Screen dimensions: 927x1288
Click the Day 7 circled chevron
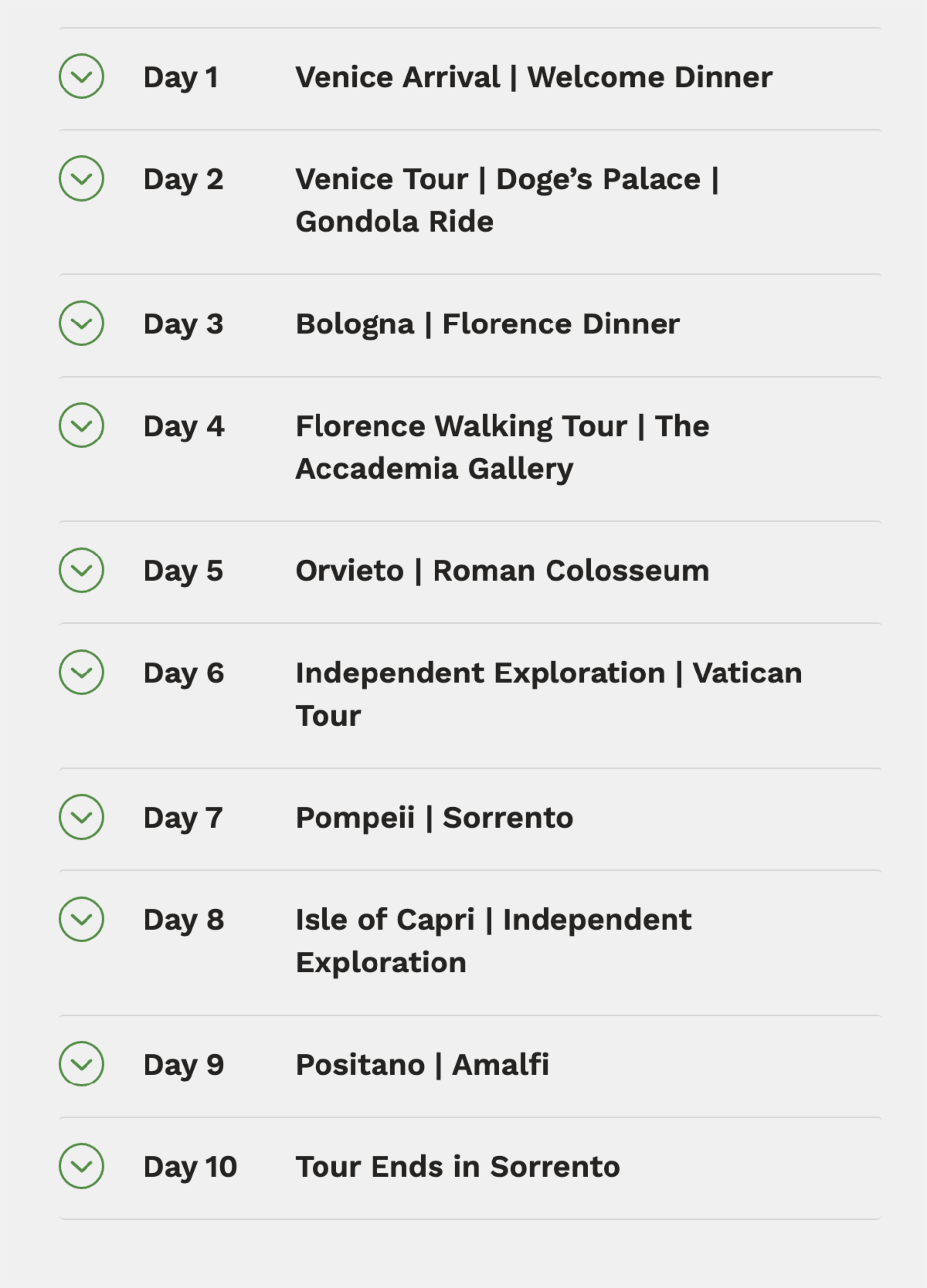[81, 817]
